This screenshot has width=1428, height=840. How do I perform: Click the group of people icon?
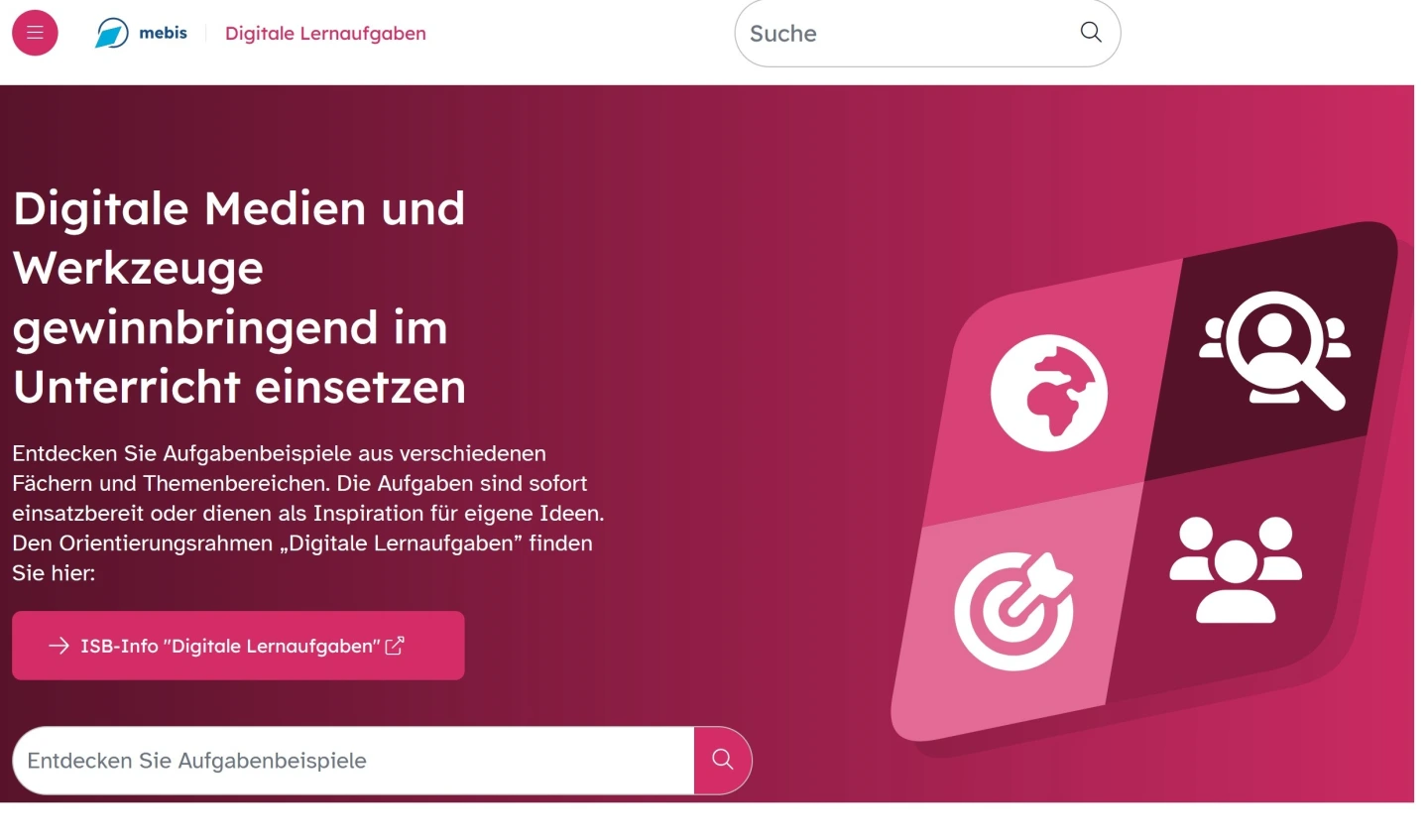1236,569
